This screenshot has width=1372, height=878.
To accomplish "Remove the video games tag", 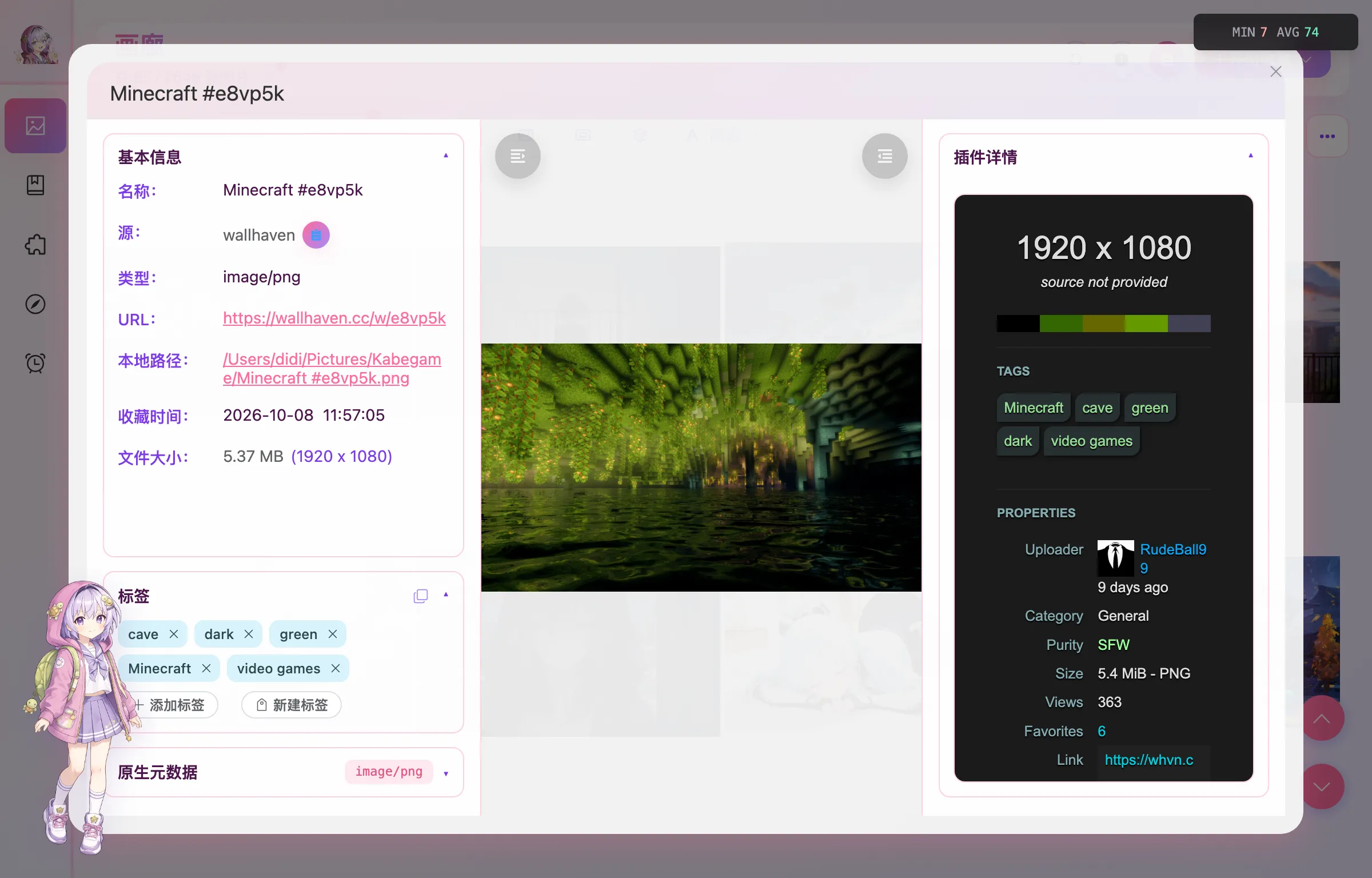I will [x=336, y=668].
